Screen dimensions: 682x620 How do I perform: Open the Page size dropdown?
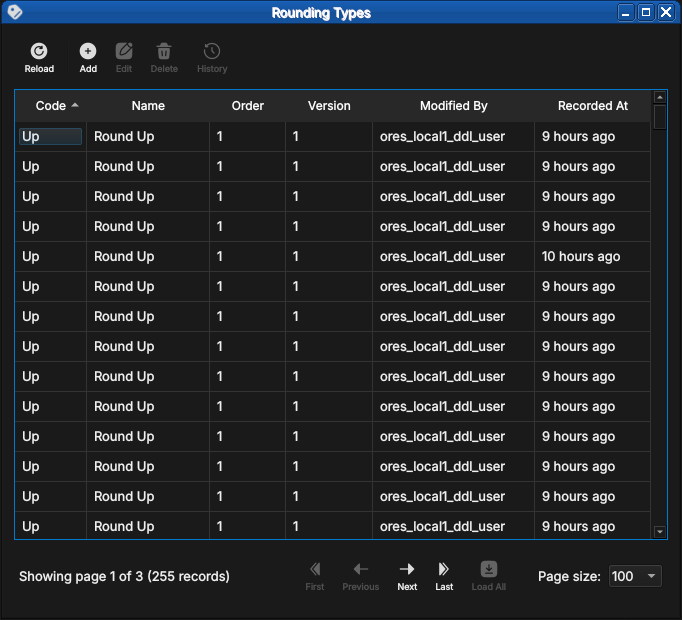(635, 576)
